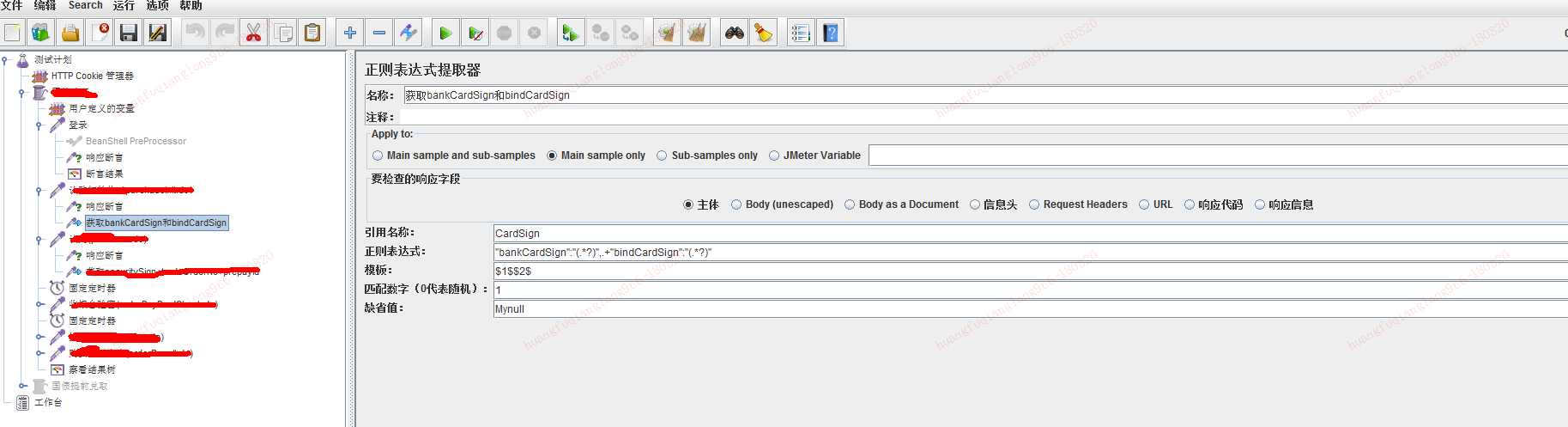
Task: Collapse all tree nodes with minus icon
Action: 379,33
